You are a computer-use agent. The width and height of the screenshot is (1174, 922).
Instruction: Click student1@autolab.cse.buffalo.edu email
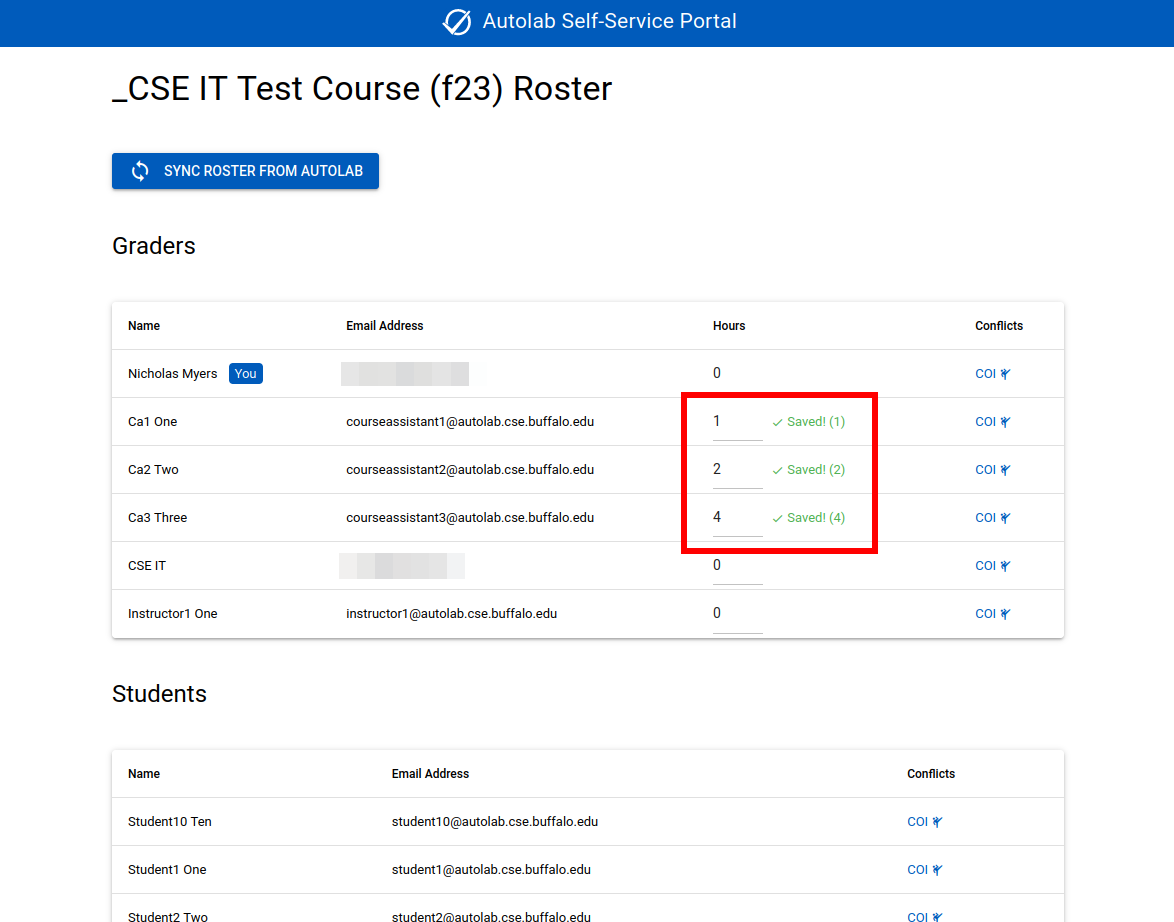491,870
